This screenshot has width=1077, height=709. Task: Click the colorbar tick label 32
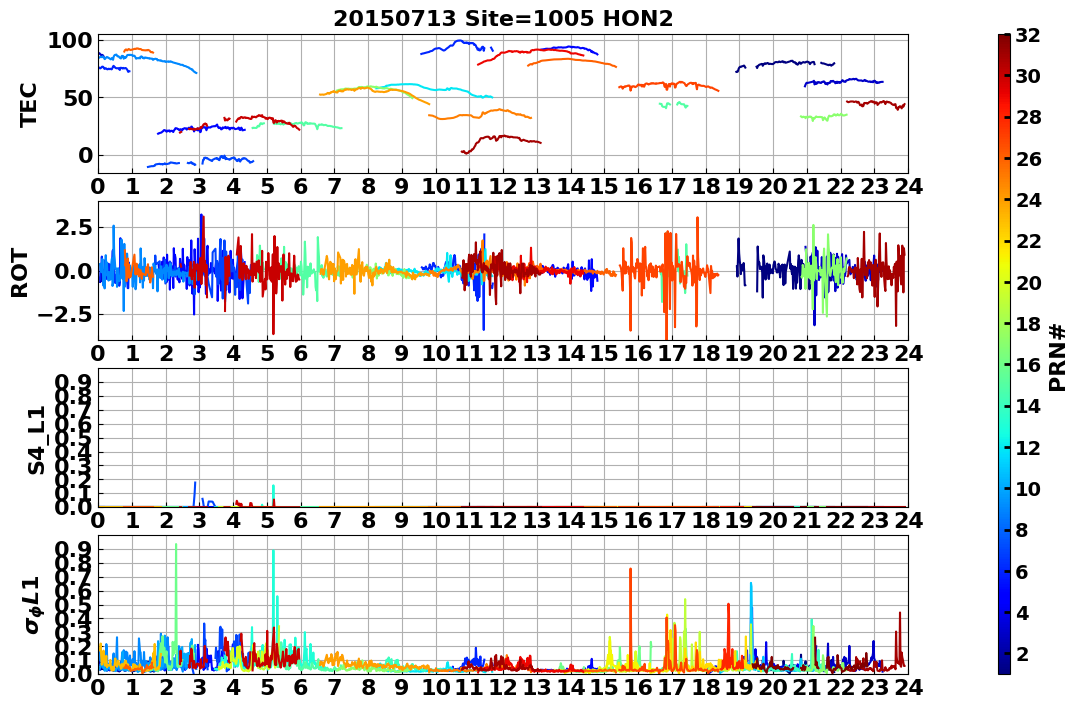1028,35
